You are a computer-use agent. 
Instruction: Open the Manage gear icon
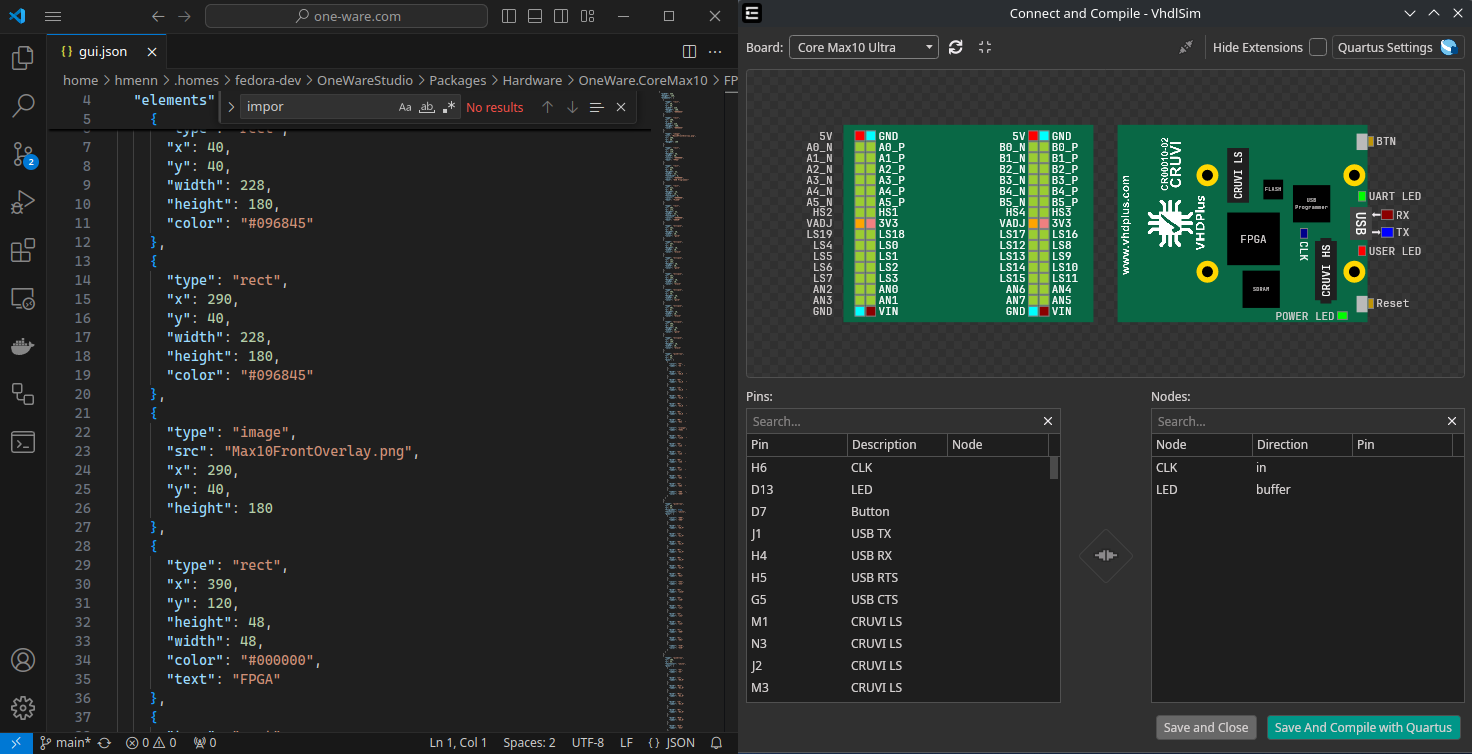point(23,708)
